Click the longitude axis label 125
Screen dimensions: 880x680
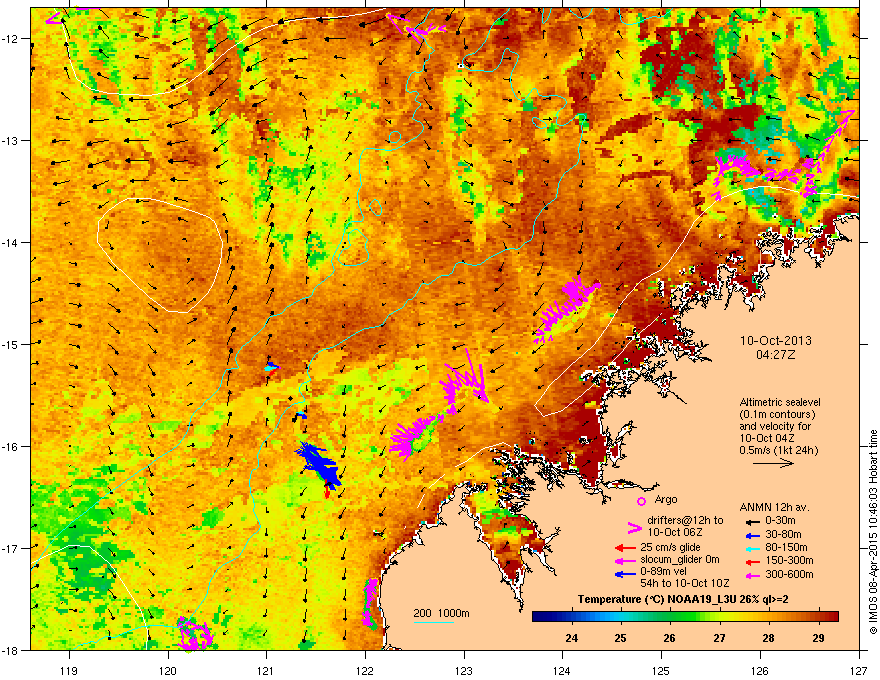[x=661, y=670]
